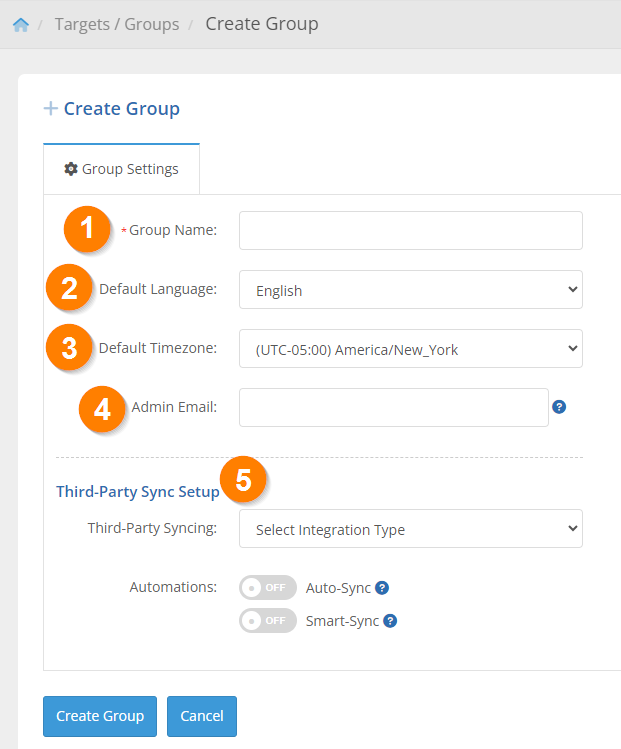Image resolution: width=621 pixels, height=749 pixels.
Task: Click the home icon in breadcrumb
Action: coord(21,24)
